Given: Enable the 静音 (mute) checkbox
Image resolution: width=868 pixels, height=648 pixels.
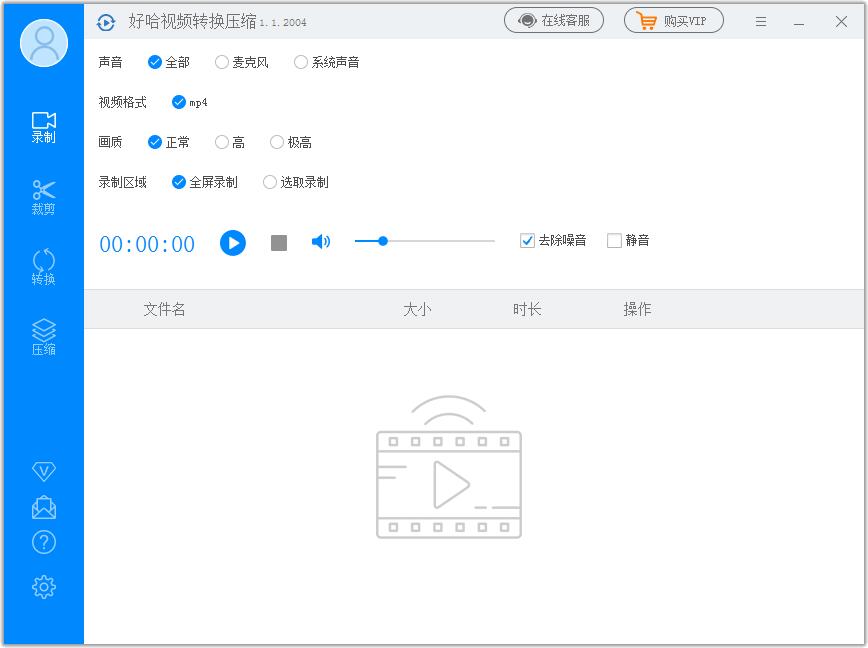Looking at the screenshot, I should point(614,241).
